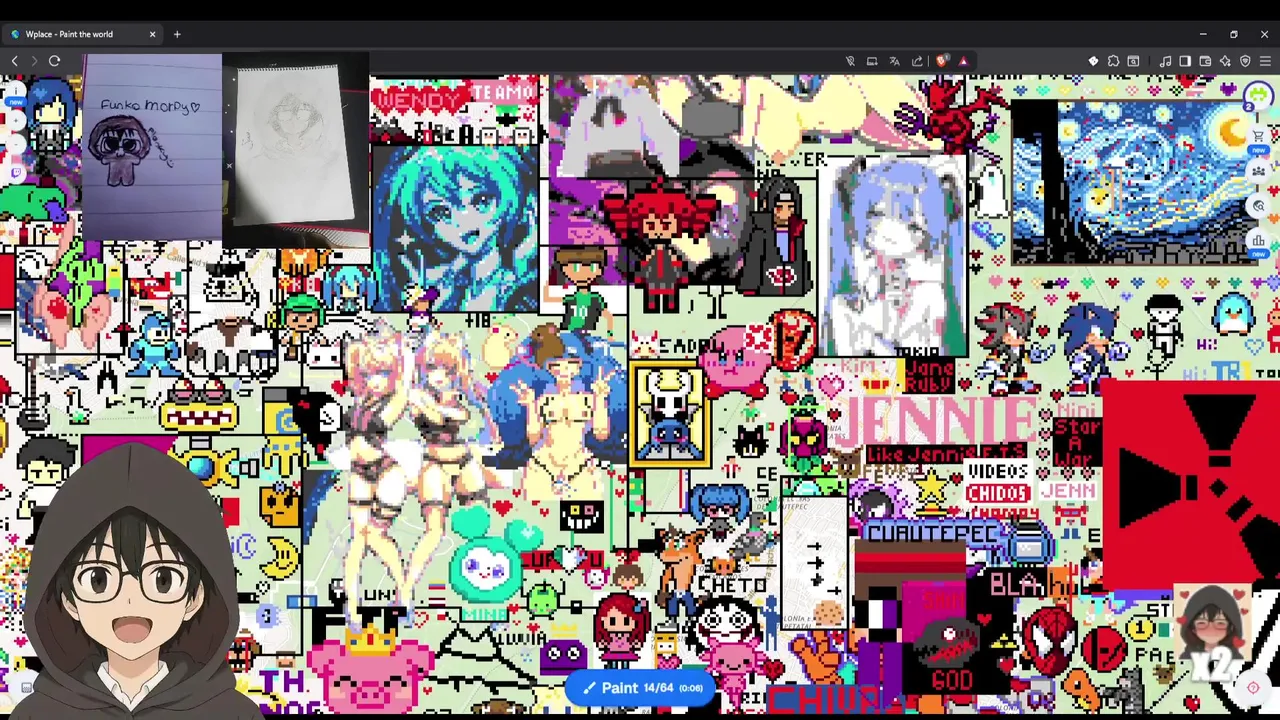Click the install app screen icon
The image size is (1280, 720).
point(872,61)
